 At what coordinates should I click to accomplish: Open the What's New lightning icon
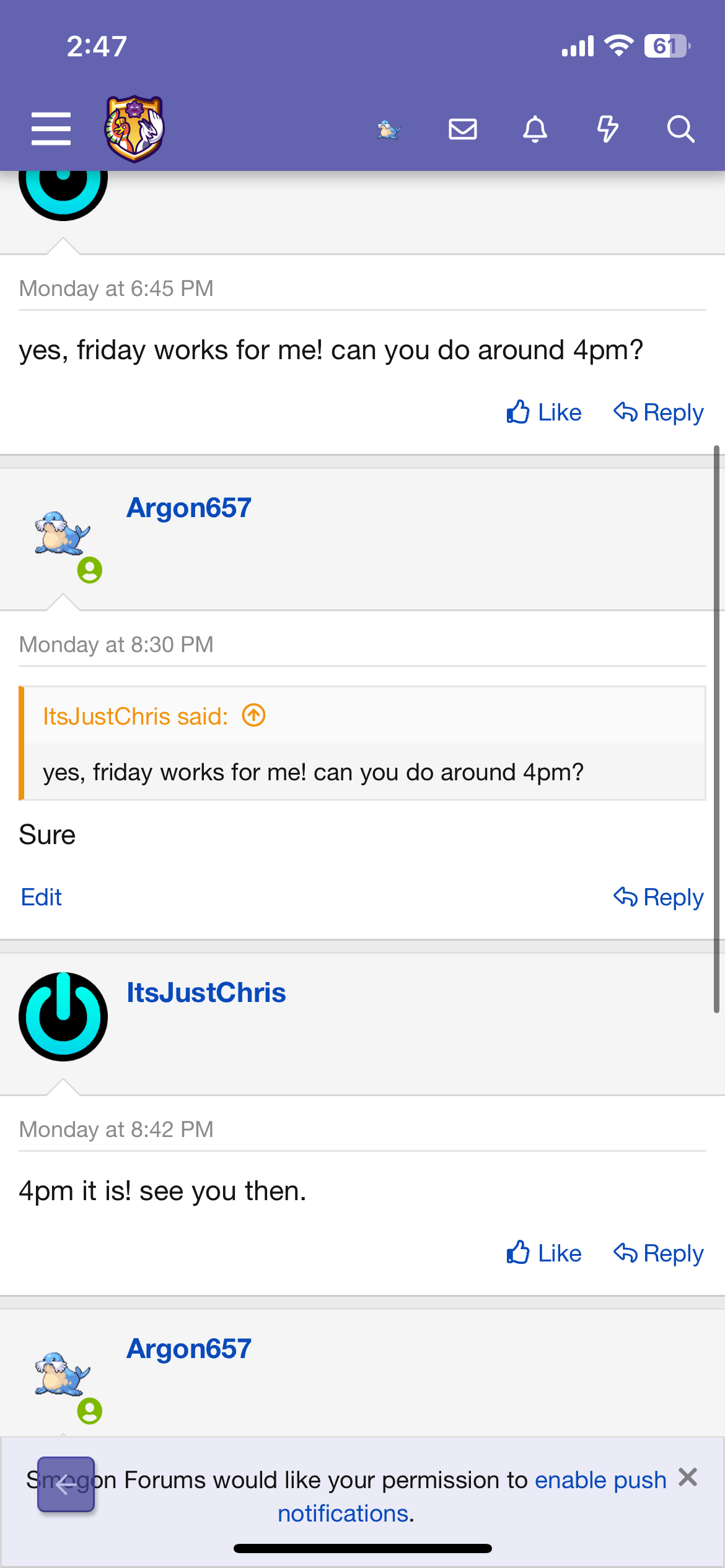click(x=607, y=129)
